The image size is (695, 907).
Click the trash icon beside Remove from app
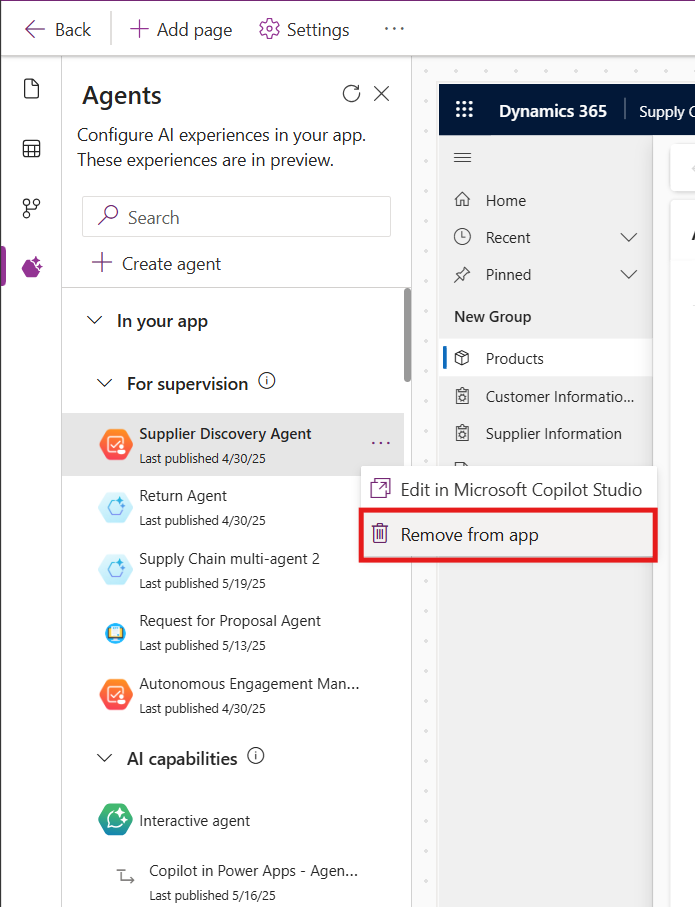click(x=380, y=533)
